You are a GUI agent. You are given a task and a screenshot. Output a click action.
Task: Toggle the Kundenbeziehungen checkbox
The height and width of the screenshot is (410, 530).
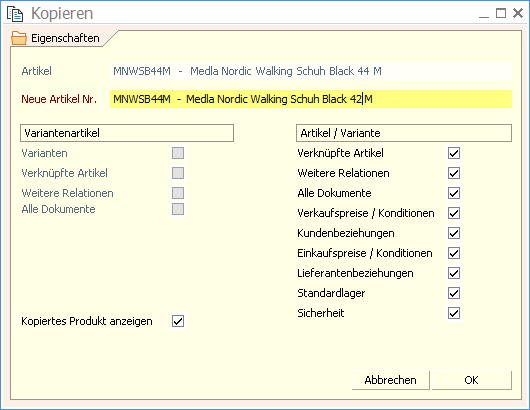point(454,233)
